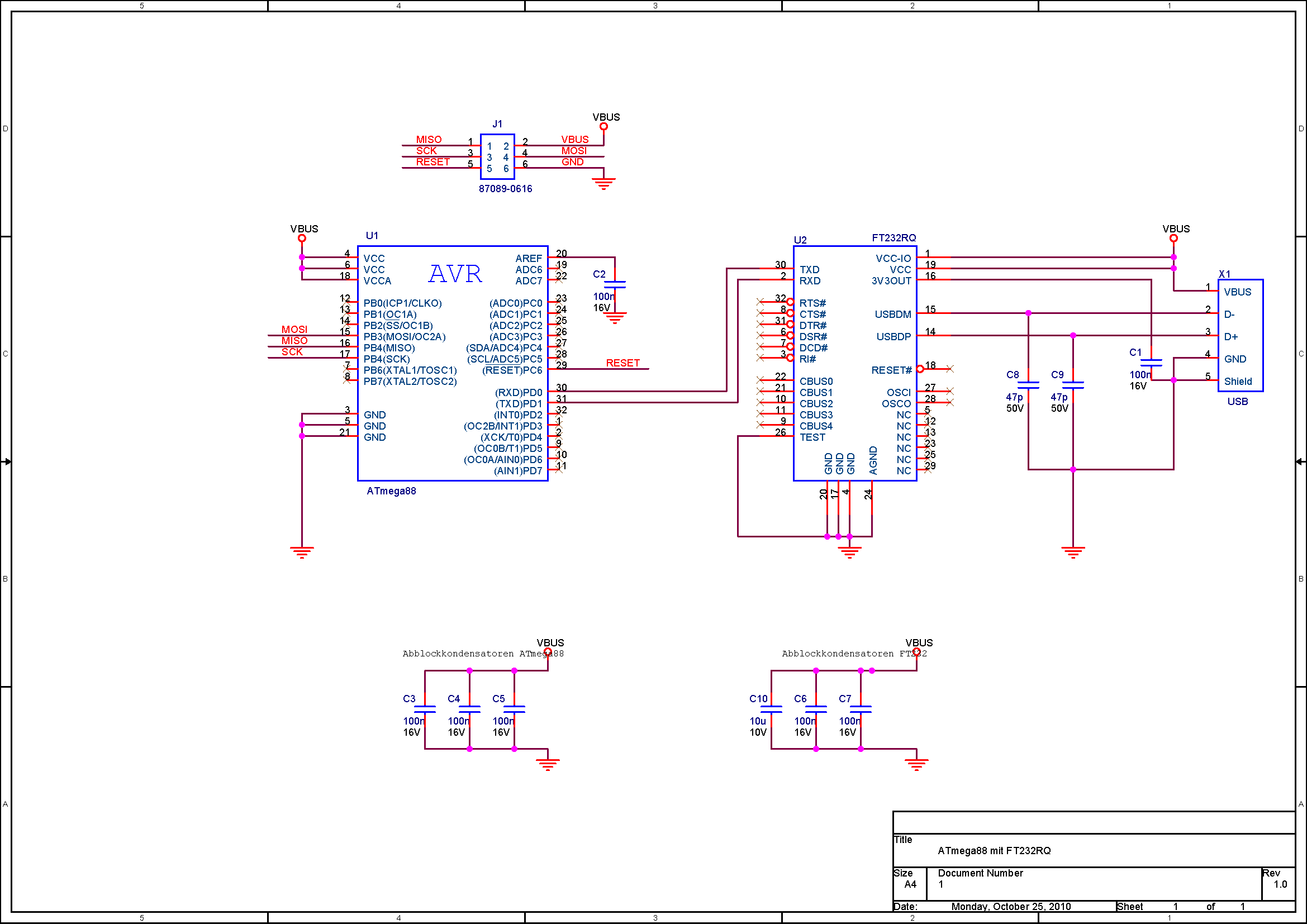Click the 'Abblockkondensatoren FT232' note
This screenshot has width=1307, height=924.
click(x=854, y=654)
